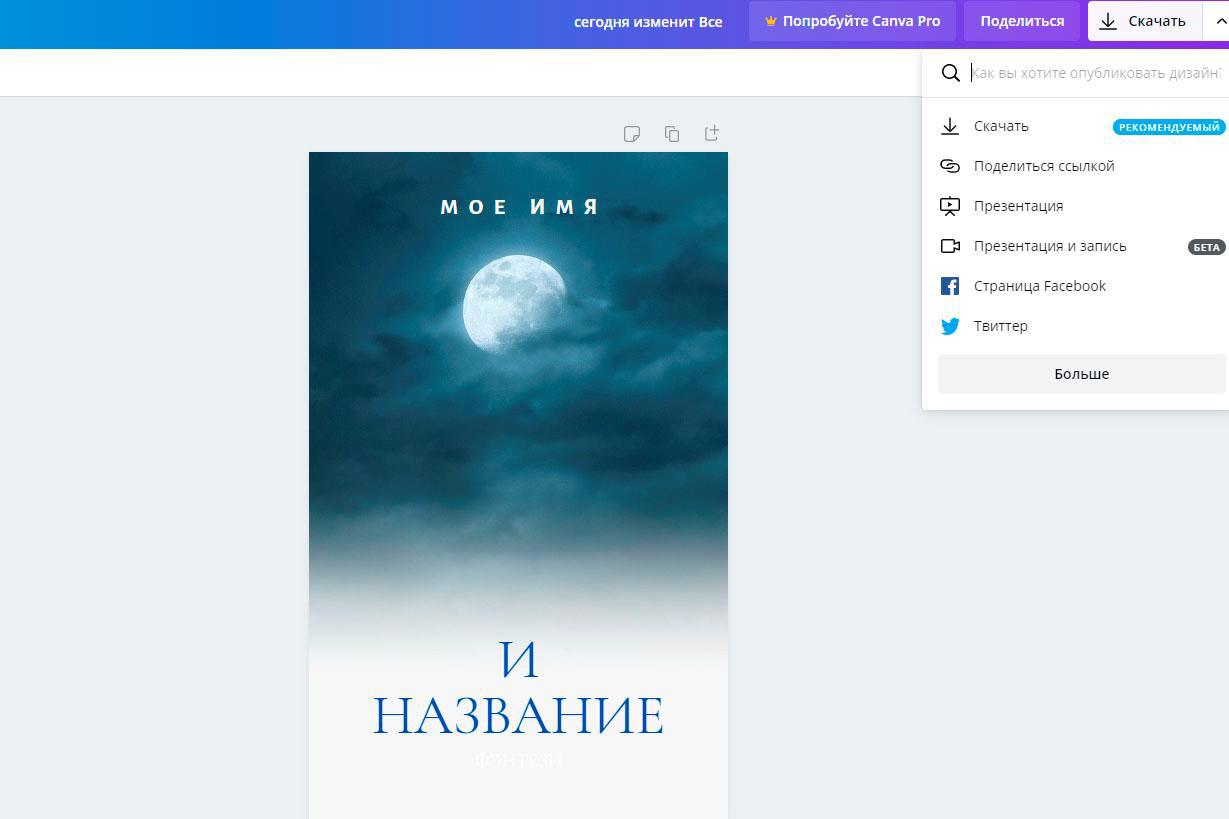This screenshot has width=1229, height=819.
Task: Select the recommended Скачать menu item
Action: (1001, 126)
